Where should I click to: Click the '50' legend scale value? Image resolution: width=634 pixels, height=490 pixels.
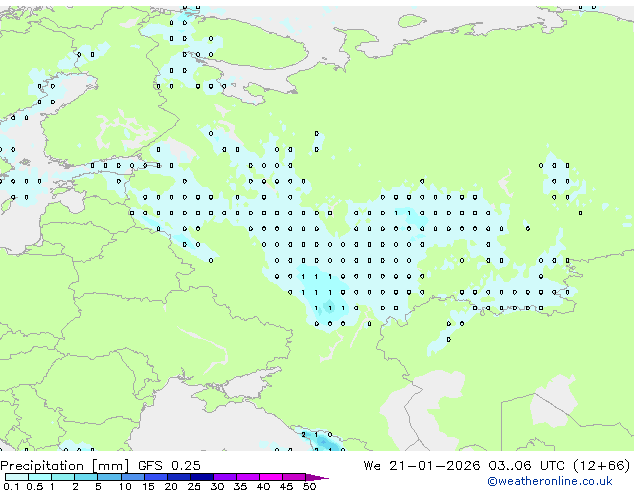click(x=309, y=486)
